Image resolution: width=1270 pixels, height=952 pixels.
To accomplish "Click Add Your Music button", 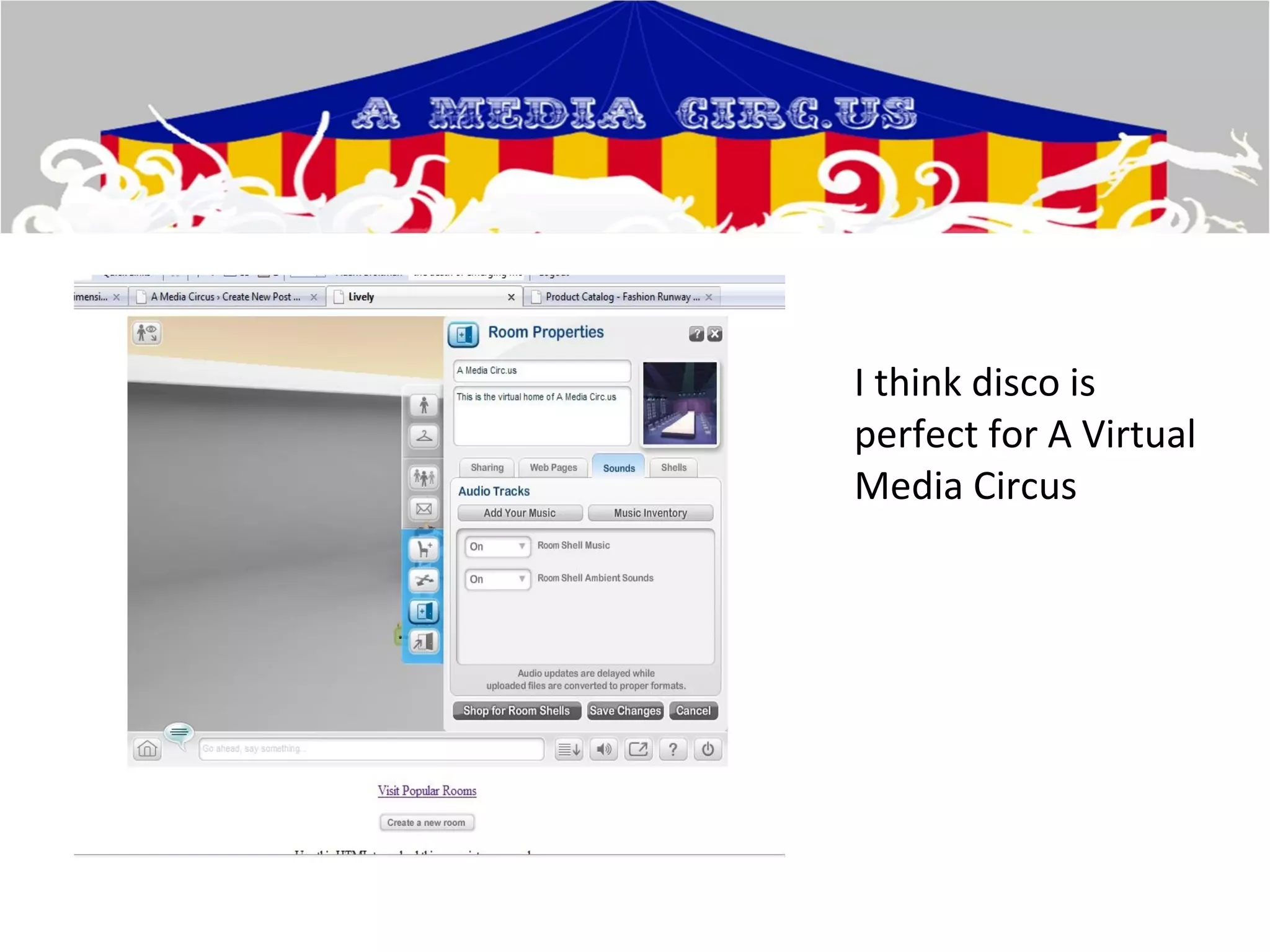I will (520, 513).
